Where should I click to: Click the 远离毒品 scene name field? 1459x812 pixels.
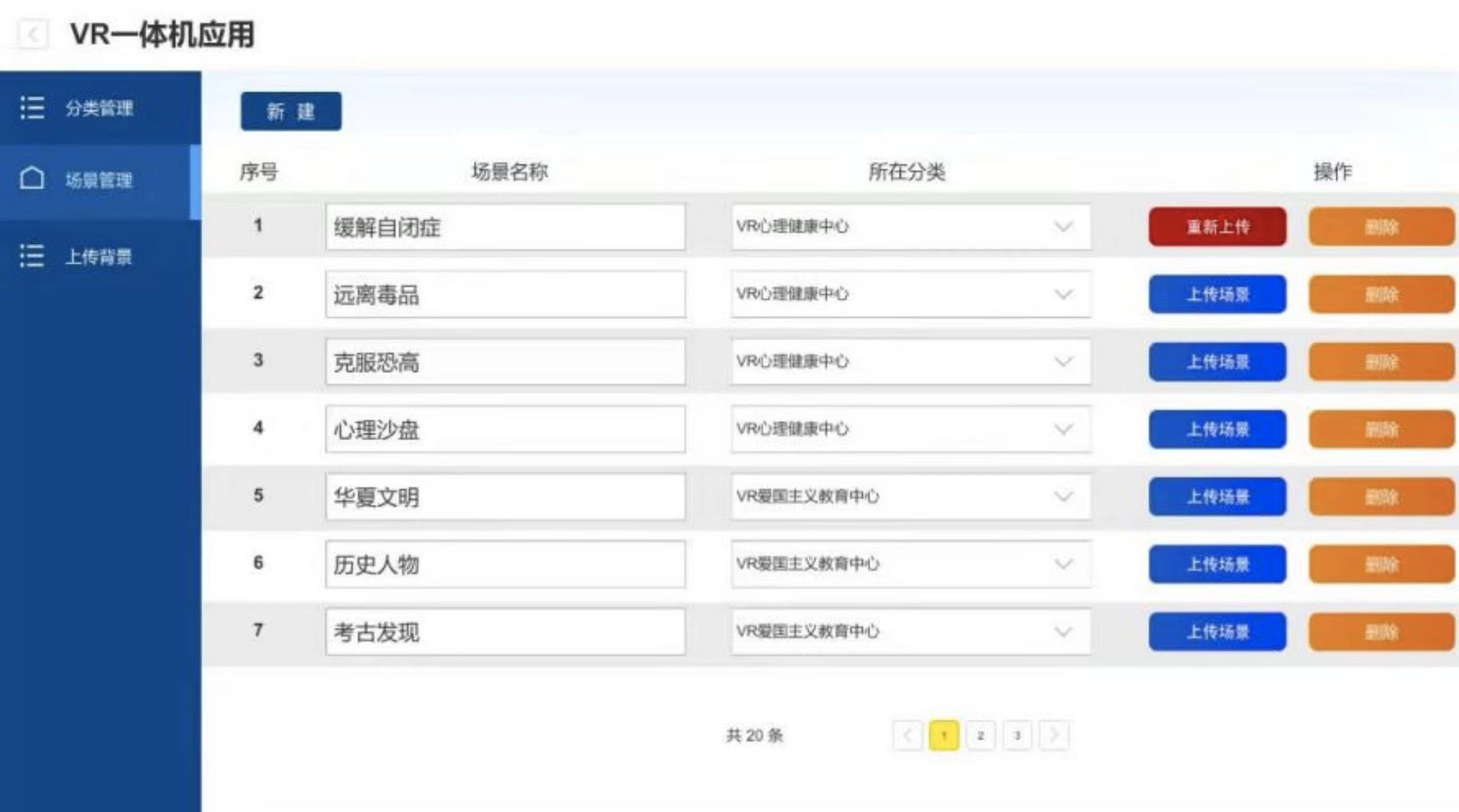coord(505,294)
